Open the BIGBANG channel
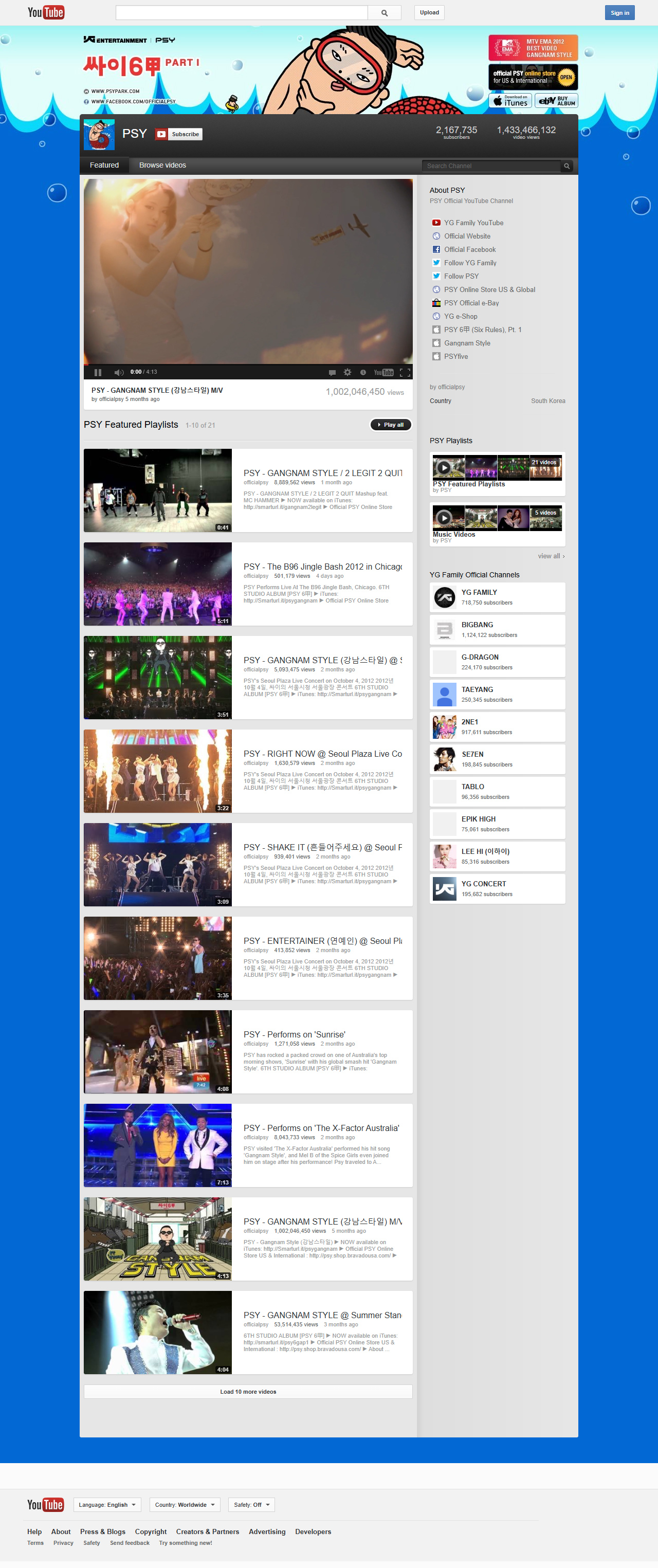Image resolution: width=658 pixels, height=1568 pixels. point(497,629)
